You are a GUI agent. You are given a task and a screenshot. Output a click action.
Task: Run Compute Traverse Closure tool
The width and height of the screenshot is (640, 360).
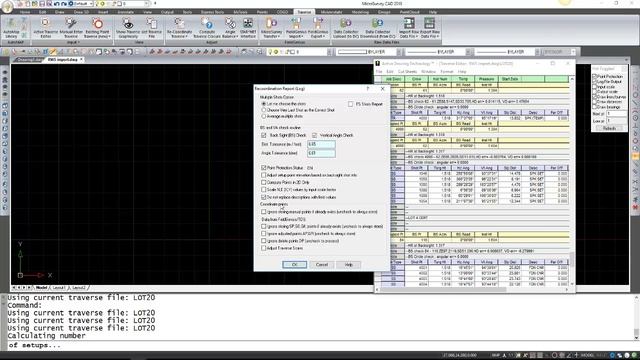coord(207,28)
